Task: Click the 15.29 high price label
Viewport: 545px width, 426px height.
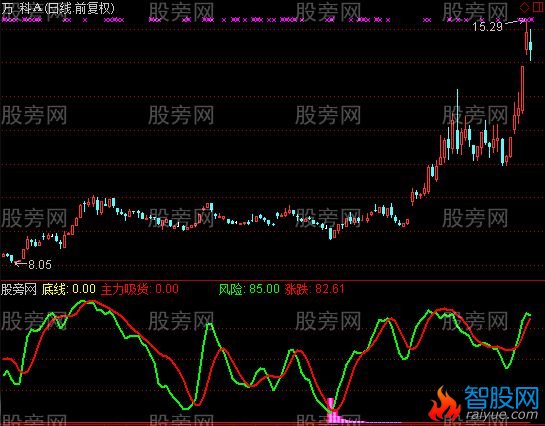Action: [x=488, y=27]
